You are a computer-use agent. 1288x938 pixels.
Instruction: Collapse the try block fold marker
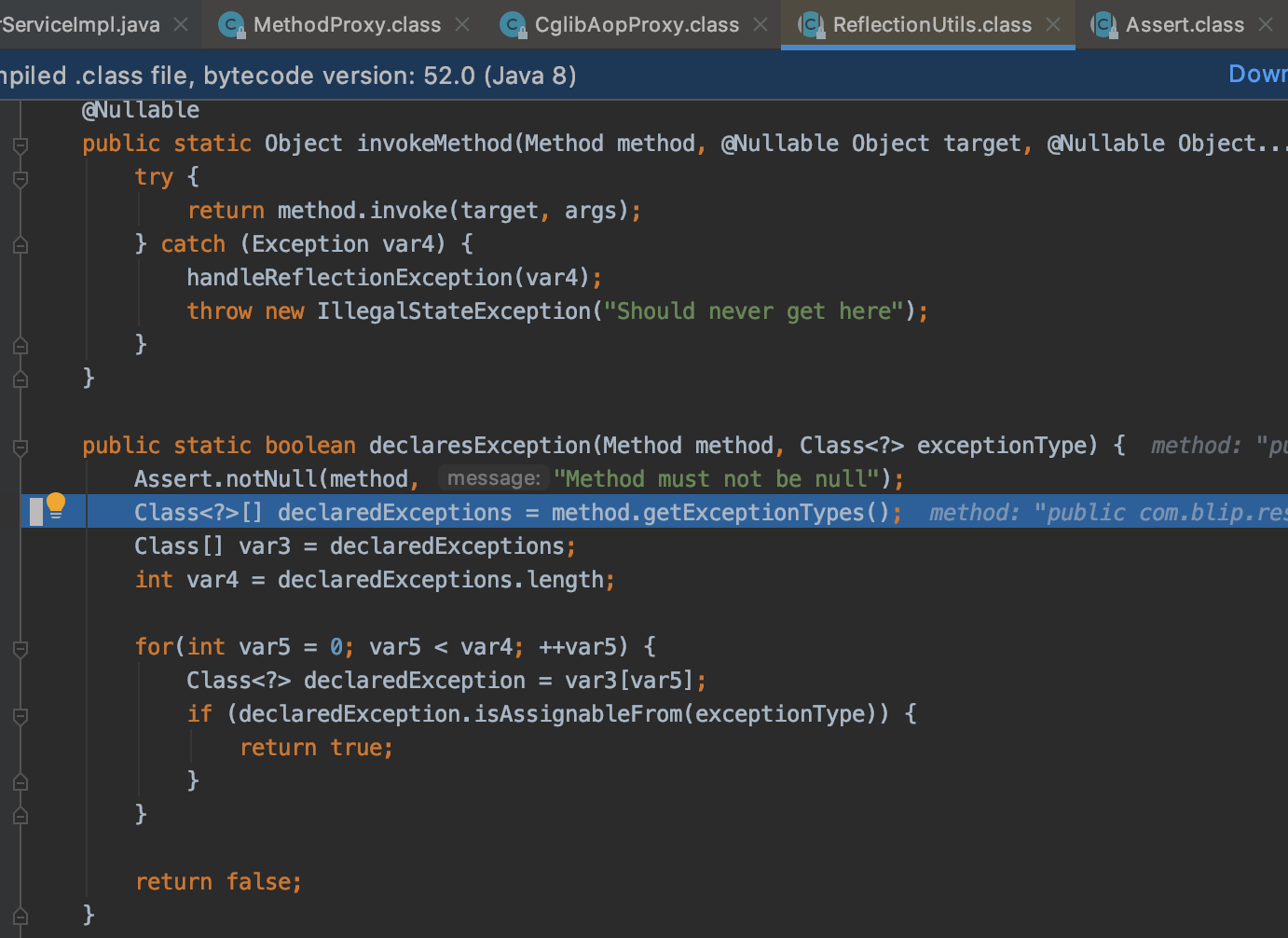[x=21, y=178]
